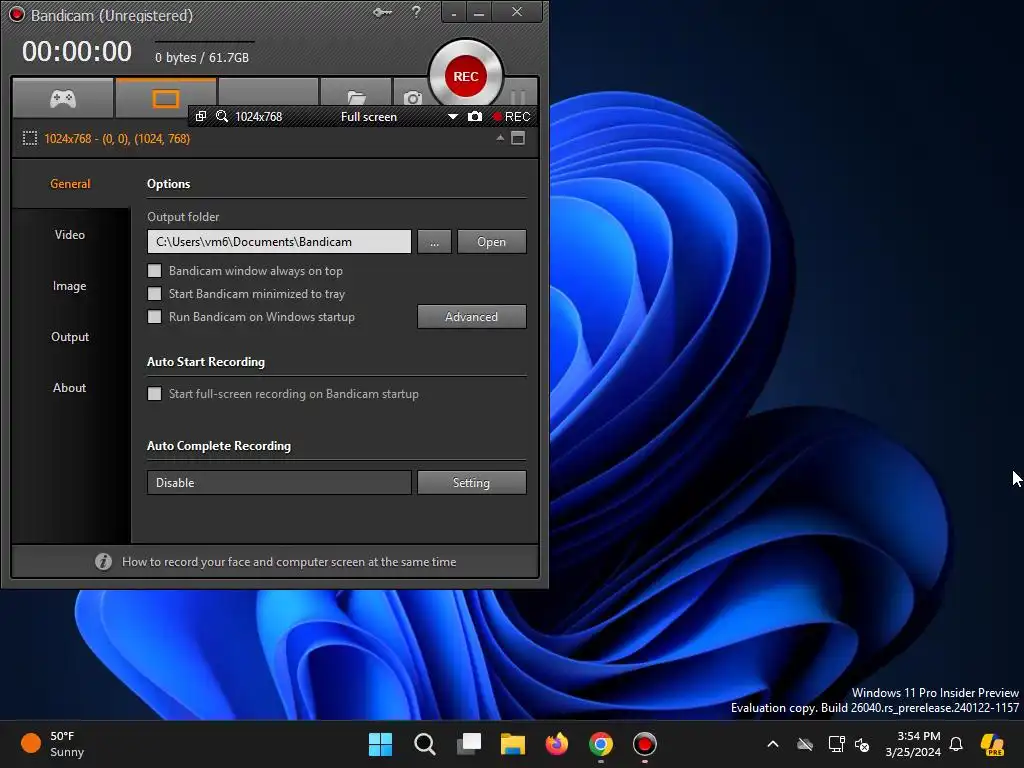Click the window select icon in capture bar

201,116
